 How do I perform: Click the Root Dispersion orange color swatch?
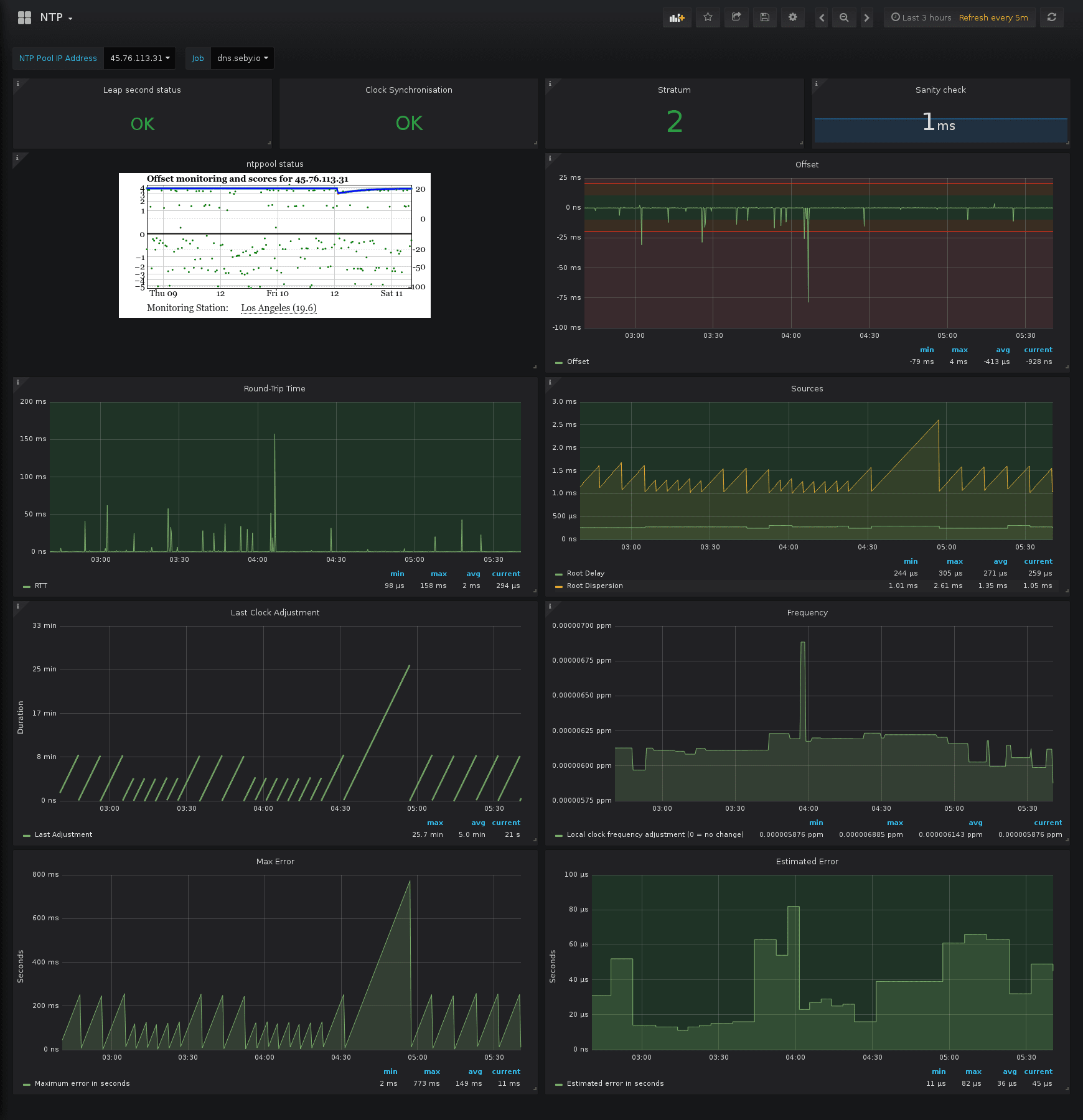coord(558,586)
